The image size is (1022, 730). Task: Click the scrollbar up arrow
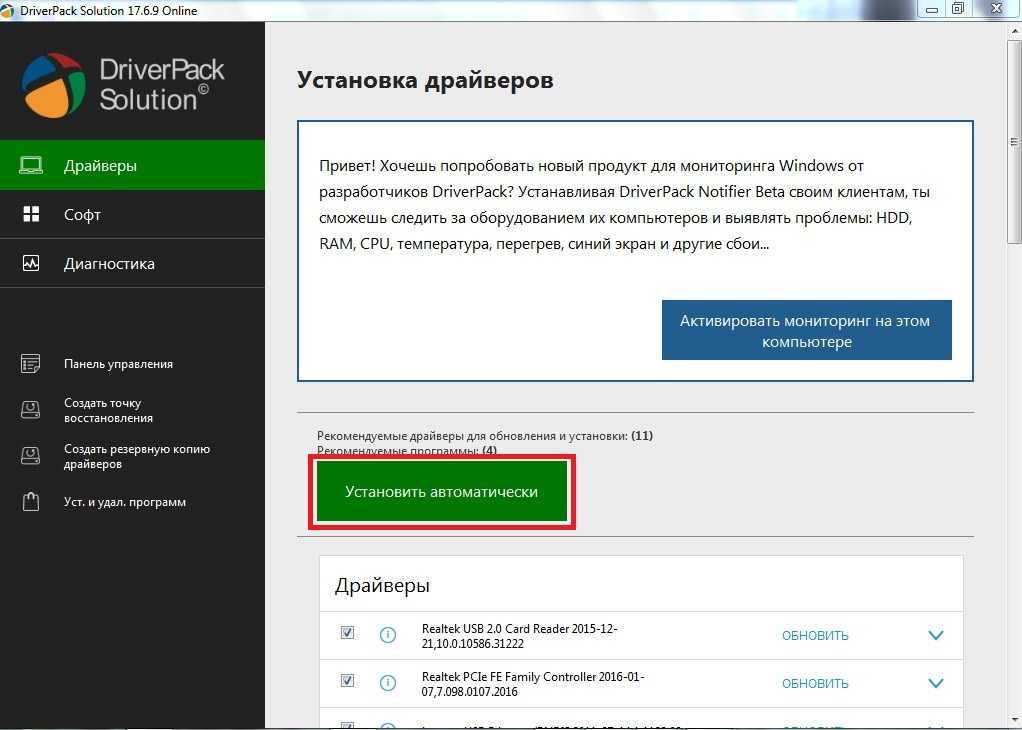pos(1015,30)
